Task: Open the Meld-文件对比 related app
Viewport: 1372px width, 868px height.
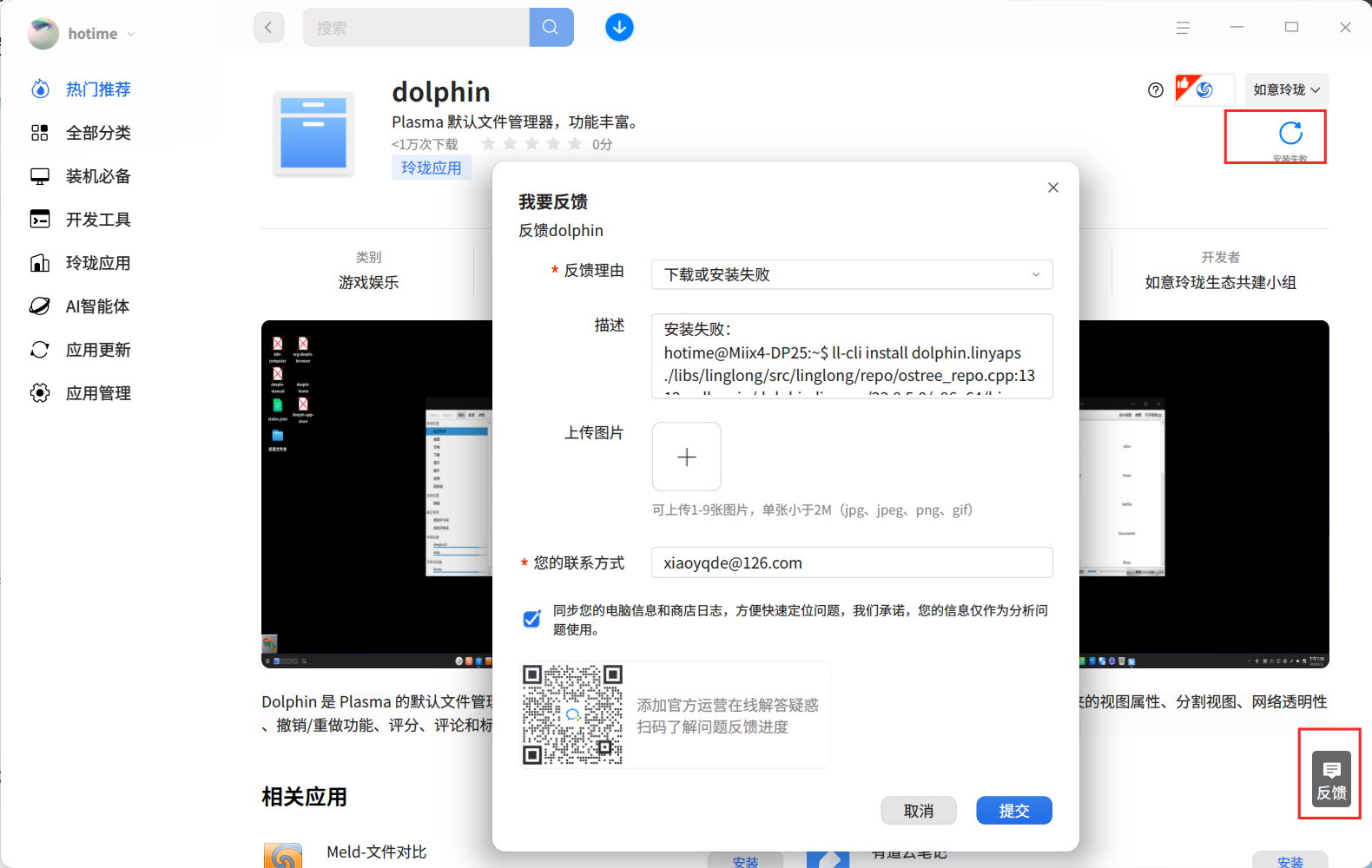Action: [377, 852]
